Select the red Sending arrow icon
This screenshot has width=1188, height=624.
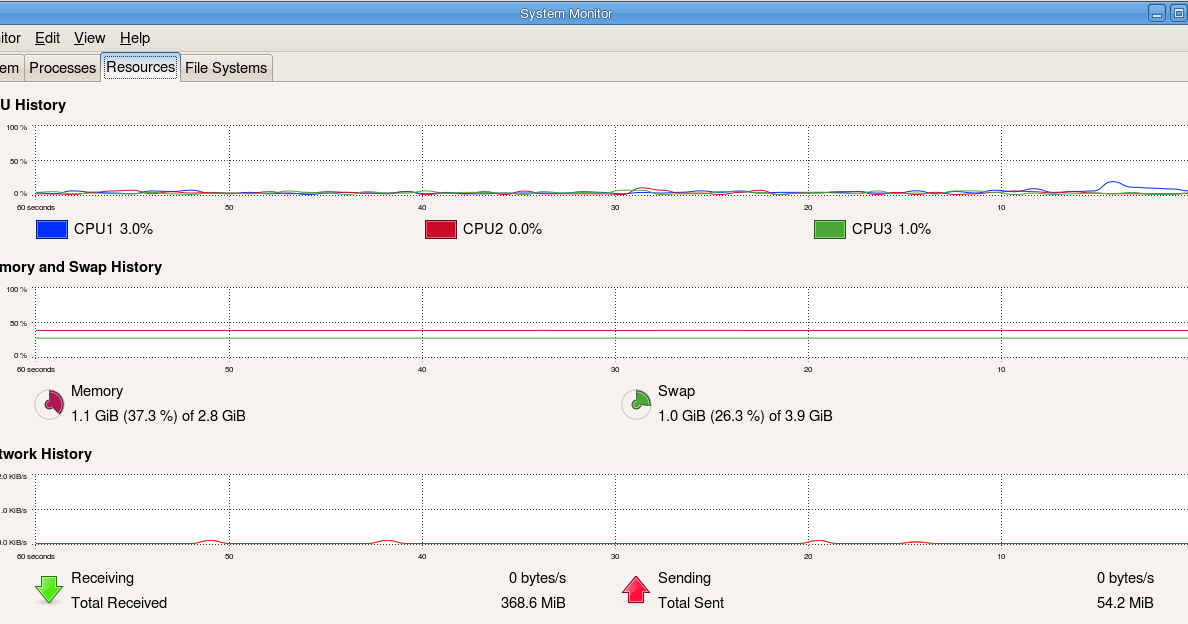pos(636,589)
